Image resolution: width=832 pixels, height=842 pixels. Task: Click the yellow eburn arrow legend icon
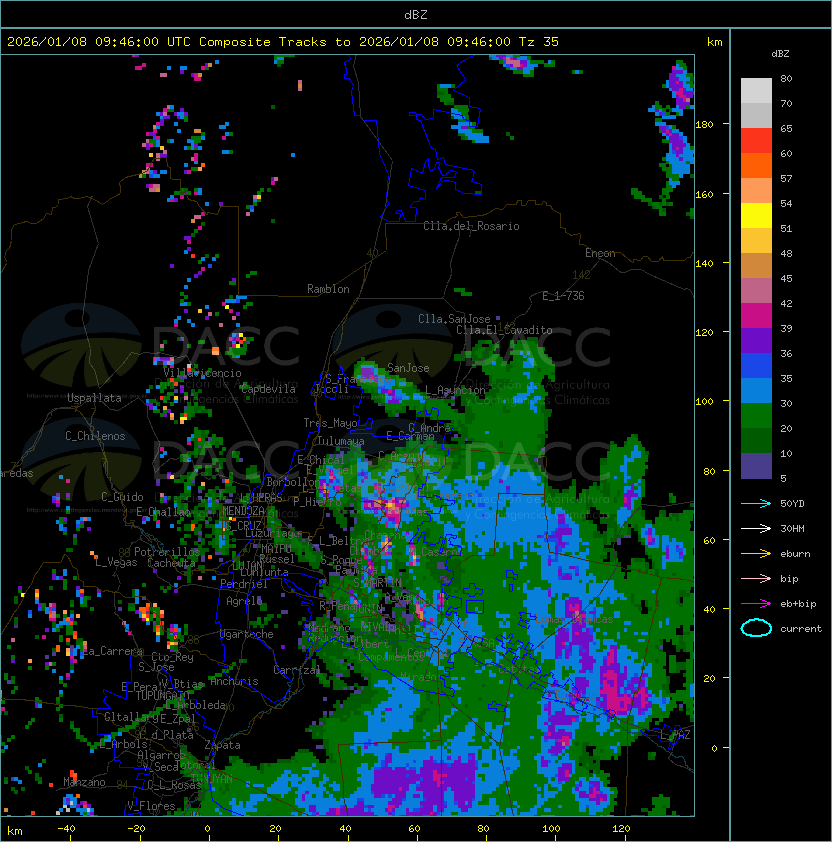tap(756, 554)
